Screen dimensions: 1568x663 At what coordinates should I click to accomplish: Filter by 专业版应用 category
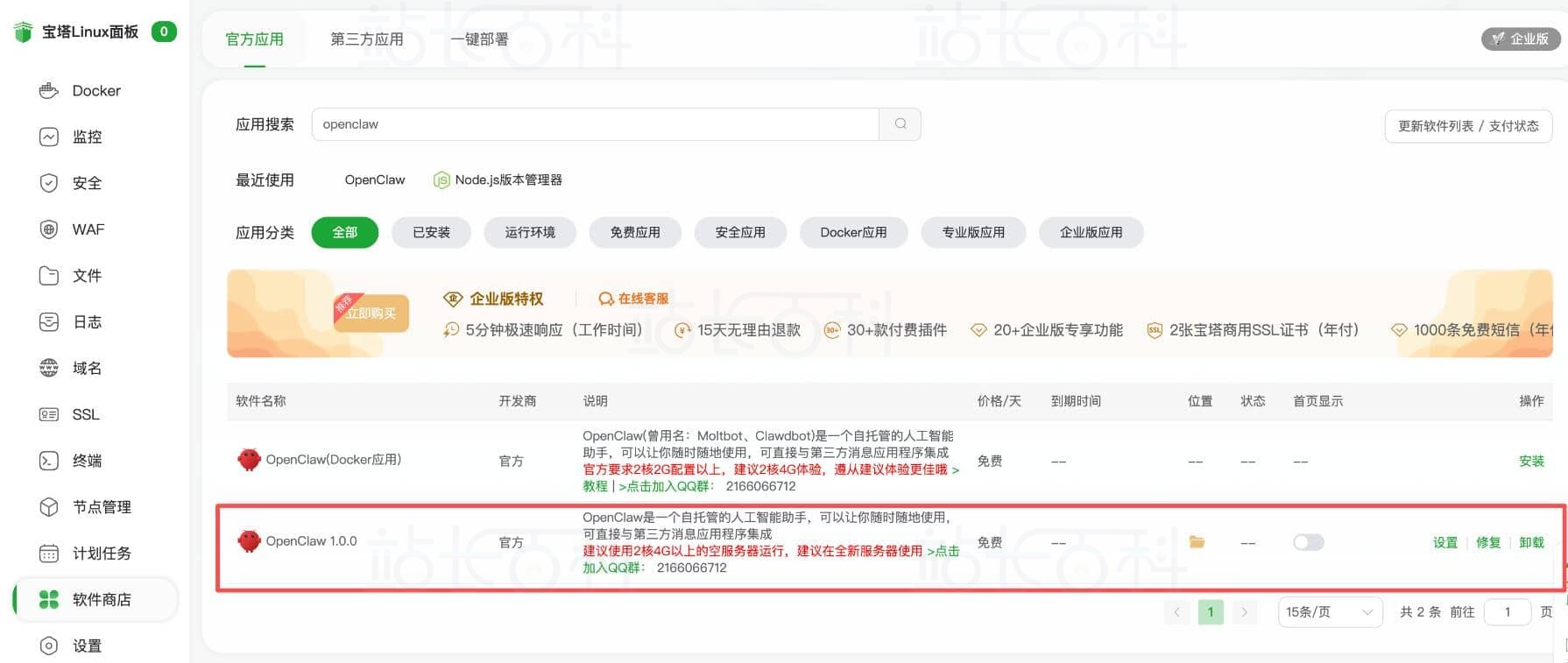pos(973,232)
